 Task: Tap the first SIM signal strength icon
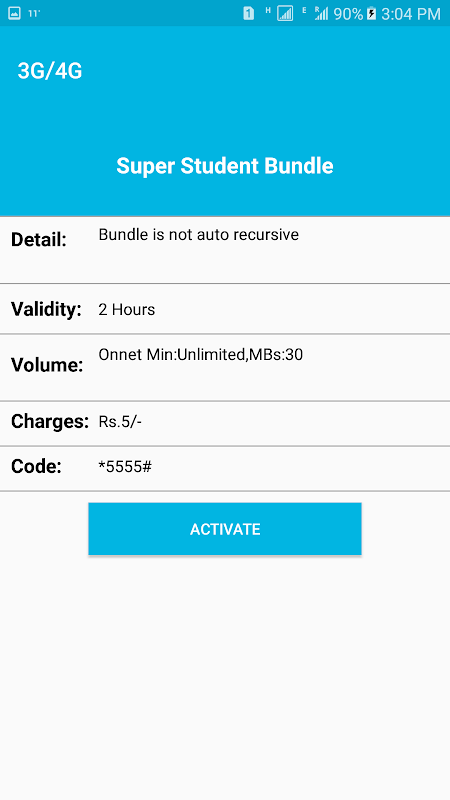pos(285,14)
